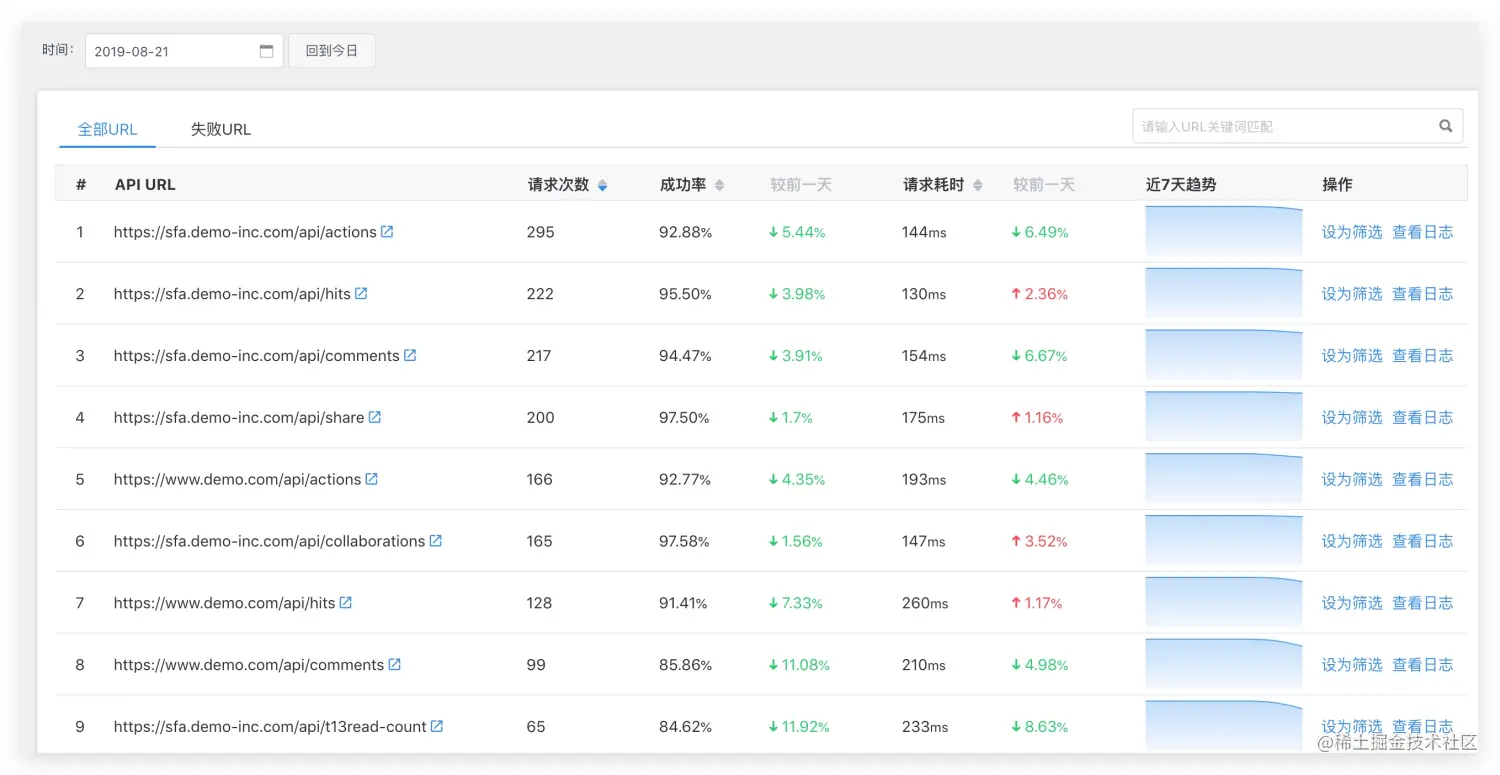Select request count value 295
Viewport: 1500px width, 775px height.
pos(541,232)
